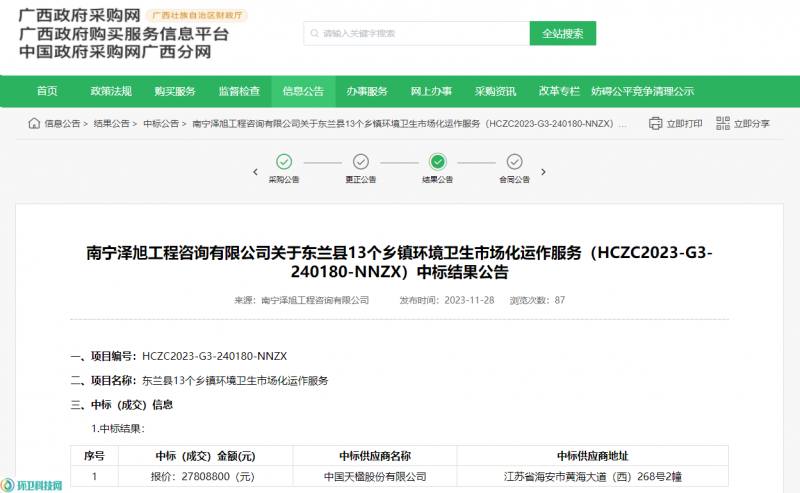
Task: Click the 序号 column header
Action: (94, 456)
